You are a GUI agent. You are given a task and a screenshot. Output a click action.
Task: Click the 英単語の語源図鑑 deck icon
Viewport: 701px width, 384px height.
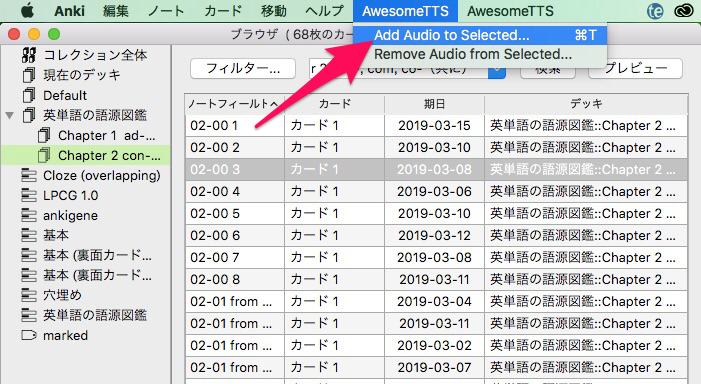[x=29, y=115]
